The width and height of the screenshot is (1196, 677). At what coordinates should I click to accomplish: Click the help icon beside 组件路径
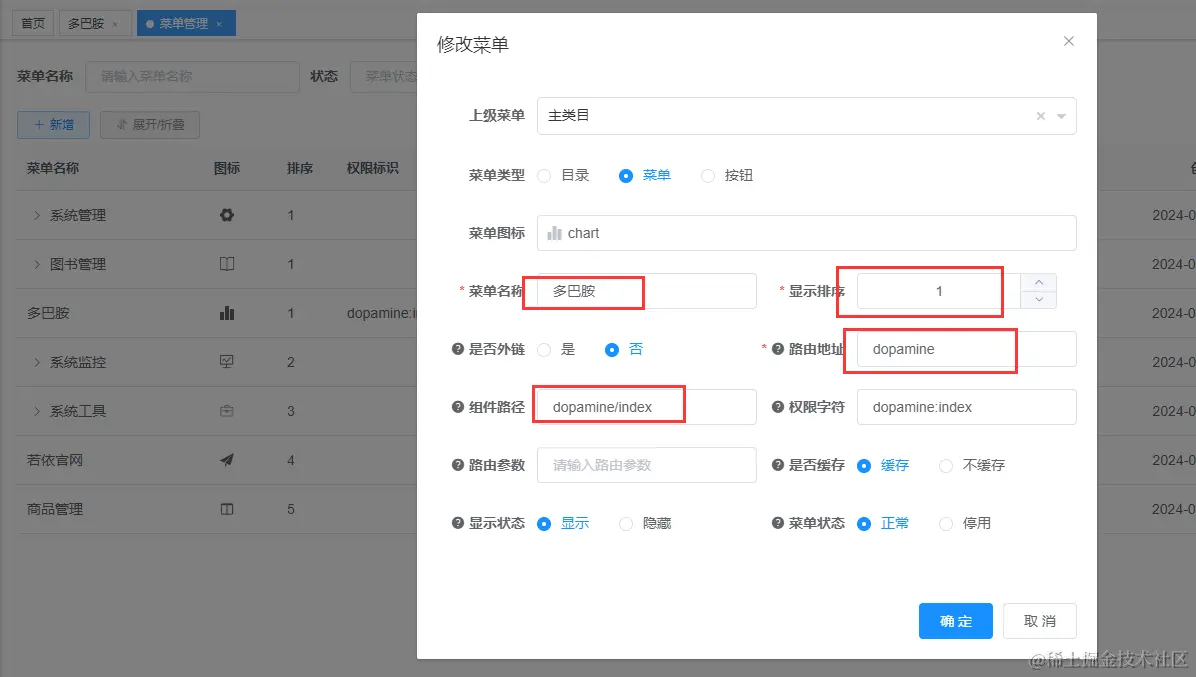point(458,407)
